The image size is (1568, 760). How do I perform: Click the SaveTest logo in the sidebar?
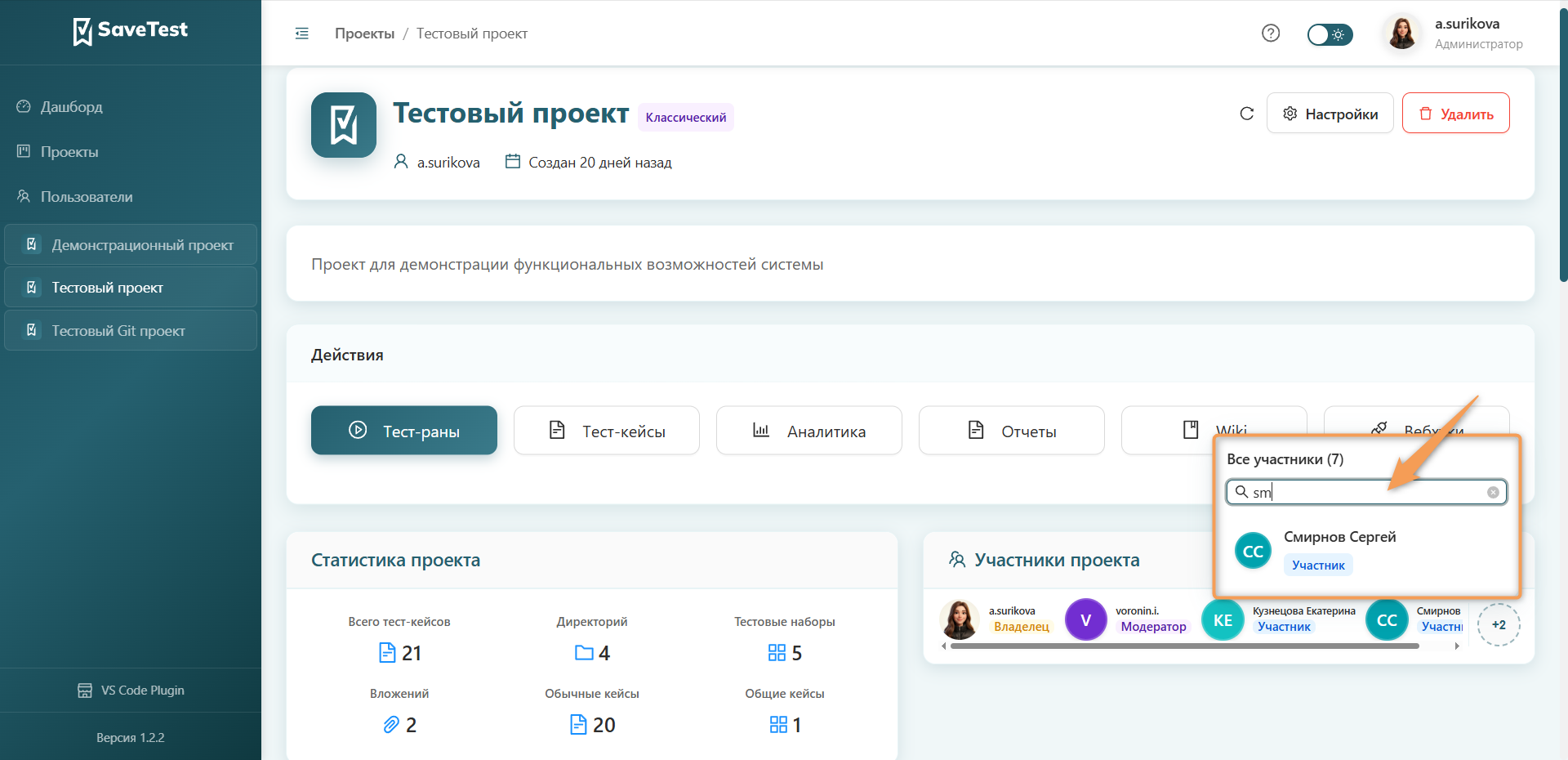pos(131,31)
